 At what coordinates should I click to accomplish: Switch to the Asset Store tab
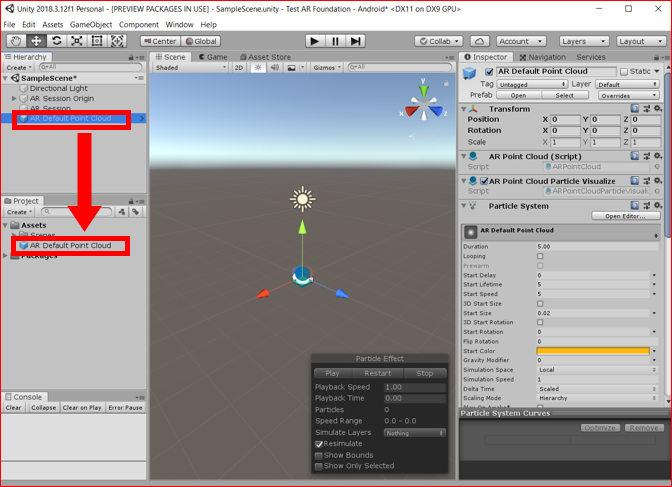[x=265, y=57]
